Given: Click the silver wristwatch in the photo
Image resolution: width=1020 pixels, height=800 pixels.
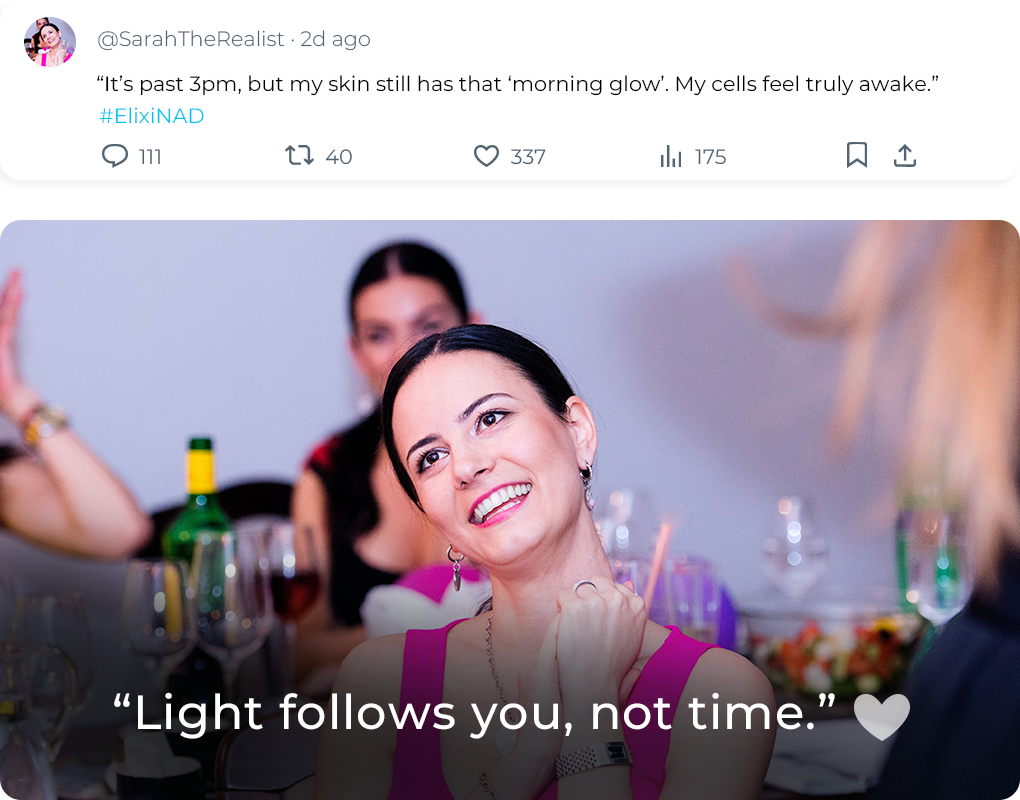Looking at the screenshot, I should (593, 757).
